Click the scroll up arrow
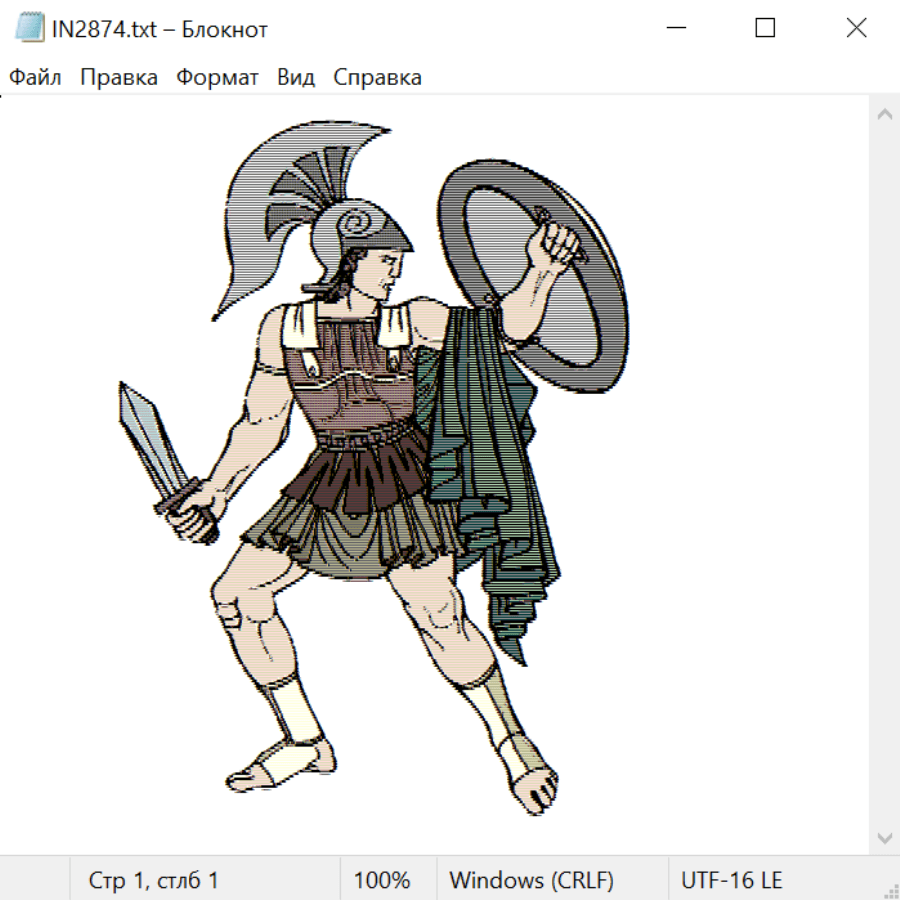Viewport: 900px width, 900px height. click(884, 114)
